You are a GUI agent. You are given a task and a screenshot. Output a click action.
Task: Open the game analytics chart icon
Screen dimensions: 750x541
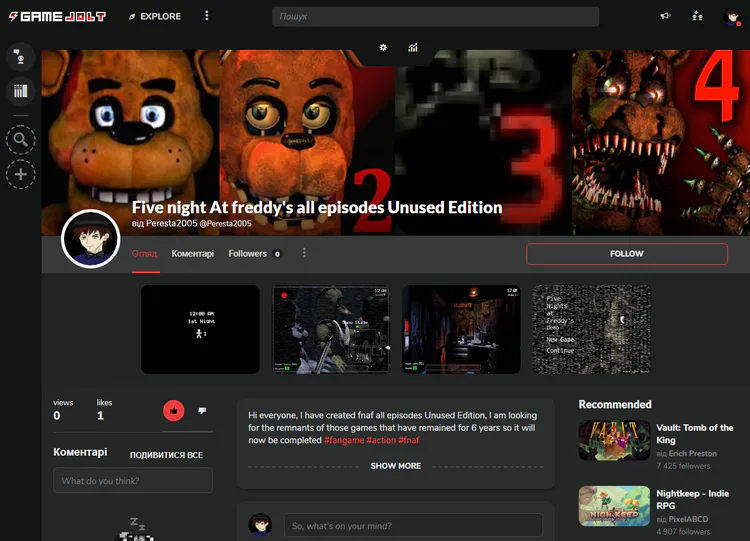coord(413,47)
